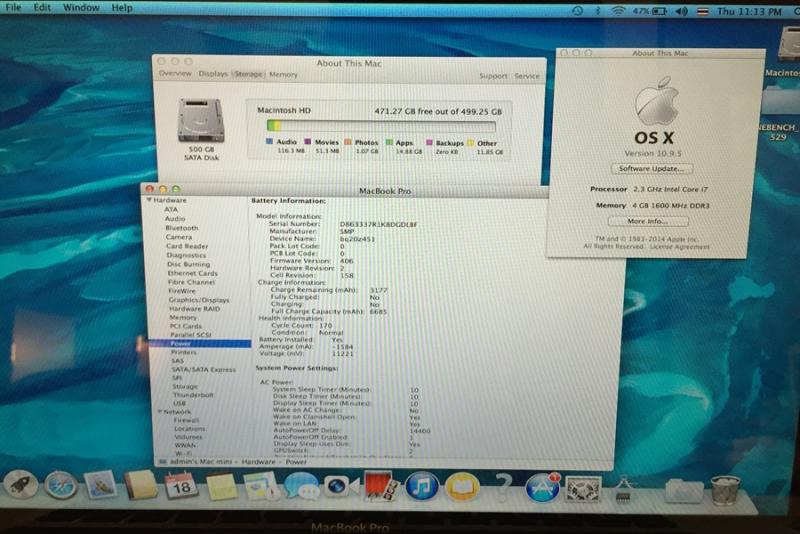800x534 pixels.
Task: Select Card Reader in the sidebar
Action: click(x=187, y=246)
